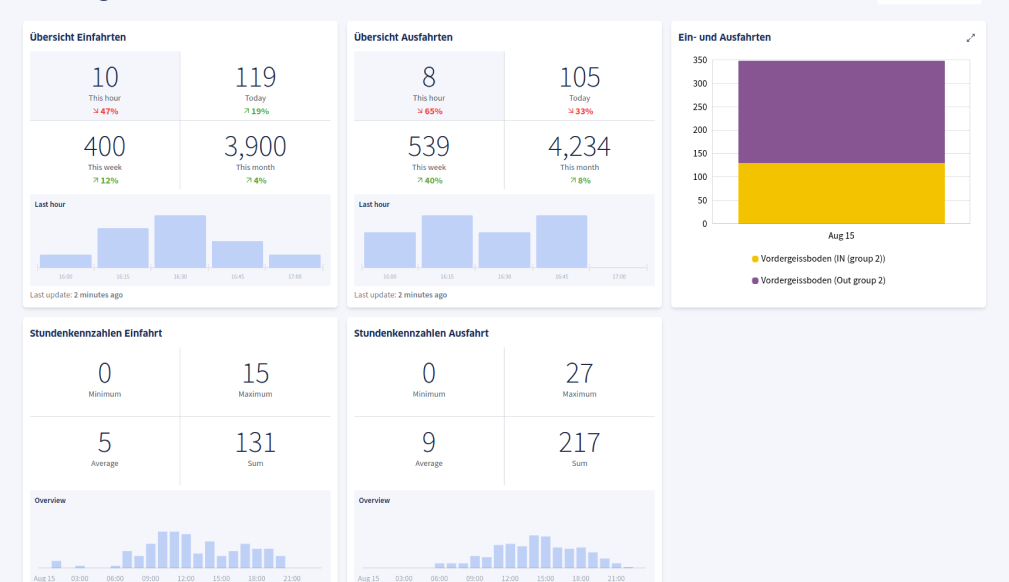
Task: Expand the Ein- und Ausfahrten chart fullscreen
Action: pos(970,38)
